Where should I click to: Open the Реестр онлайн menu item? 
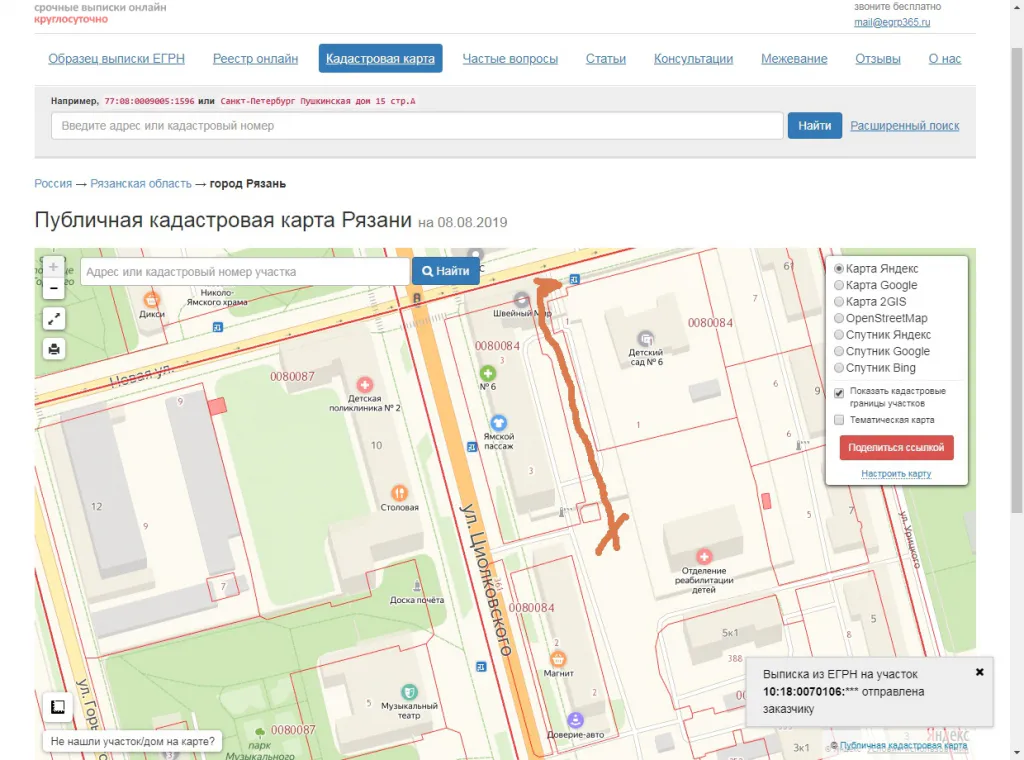click(255, 58)
